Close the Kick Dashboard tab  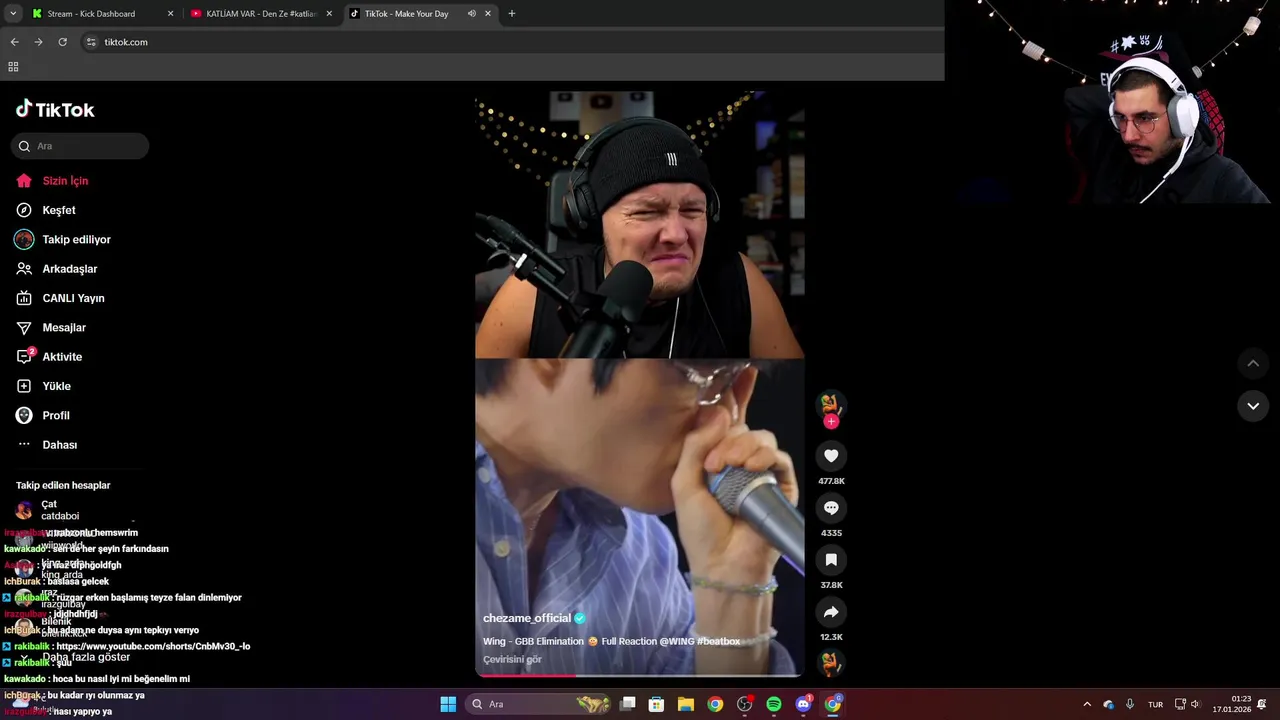[x=170, y=14]
